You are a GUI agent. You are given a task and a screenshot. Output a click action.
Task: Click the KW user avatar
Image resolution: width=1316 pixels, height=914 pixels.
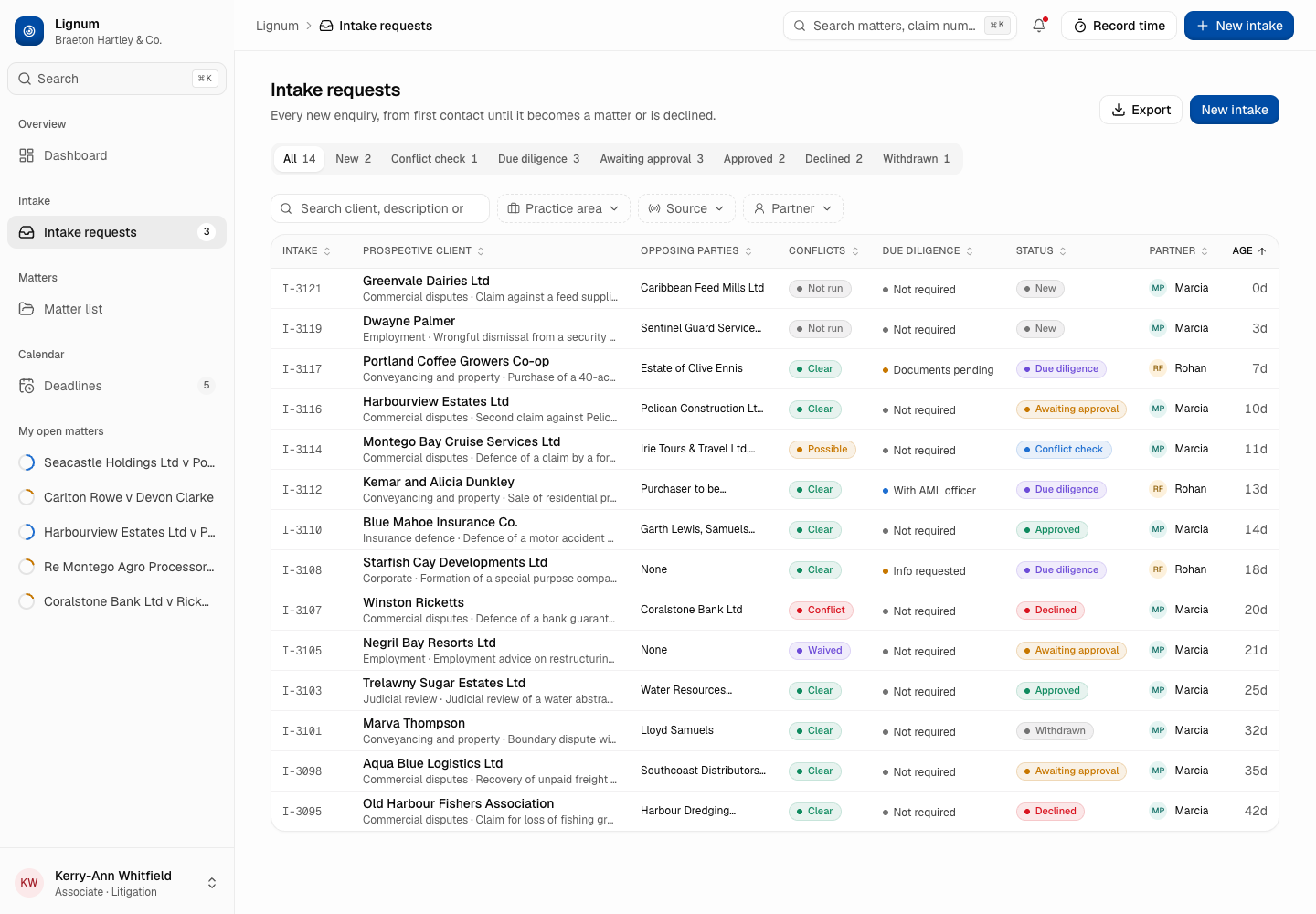click(x=29, y=883)
